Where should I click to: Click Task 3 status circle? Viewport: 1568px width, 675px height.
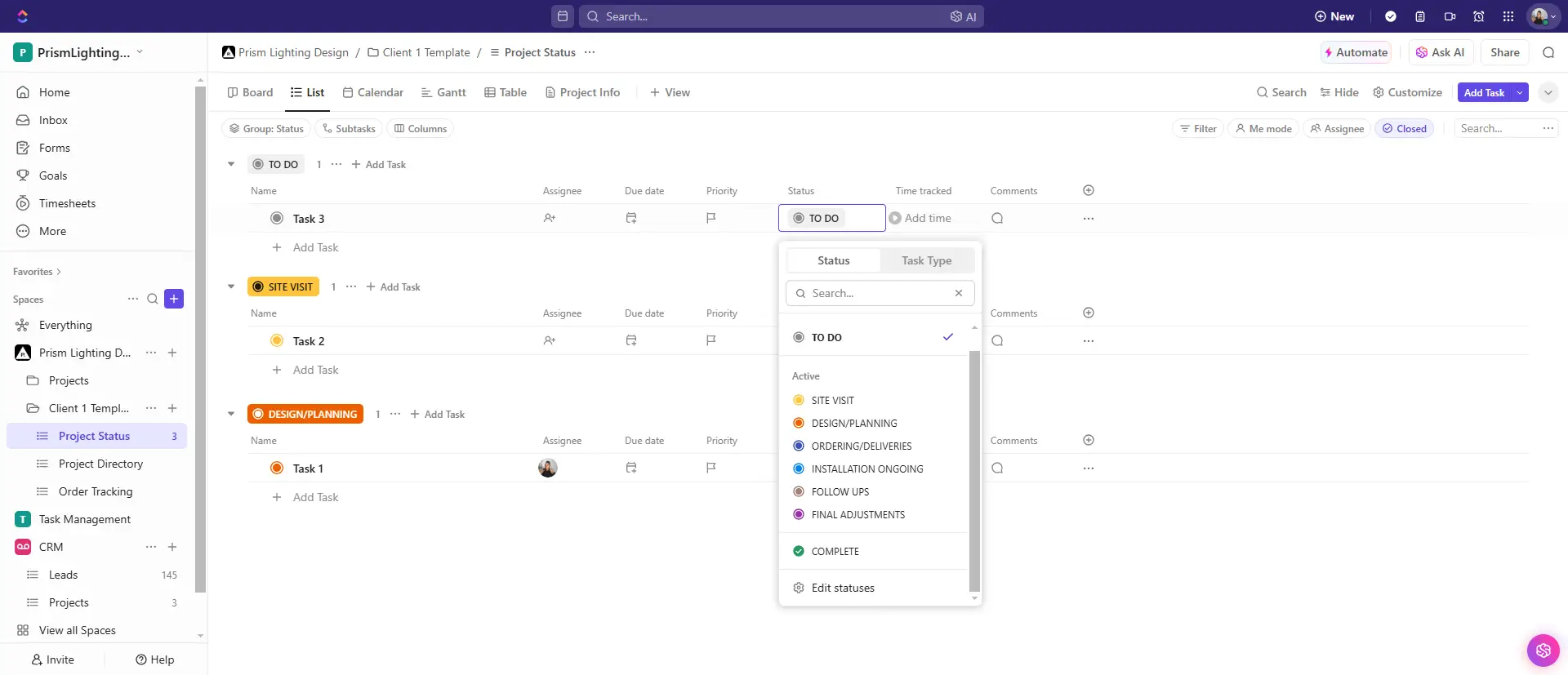277,218
